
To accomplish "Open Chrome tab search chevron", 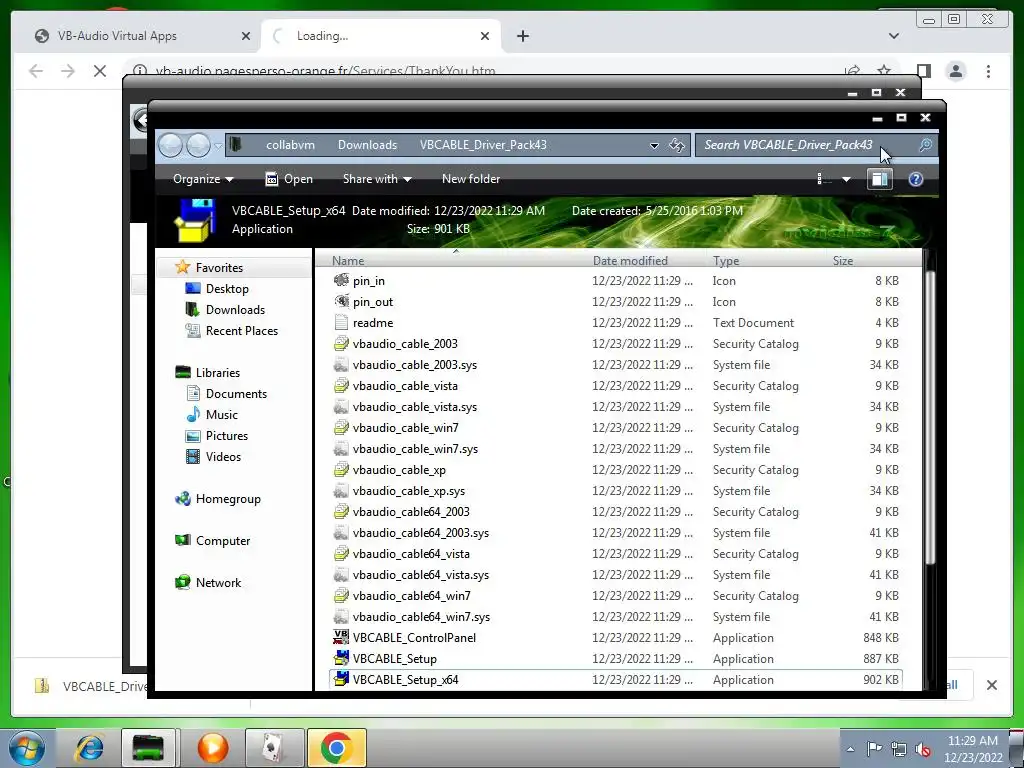I will click(893, 36).
